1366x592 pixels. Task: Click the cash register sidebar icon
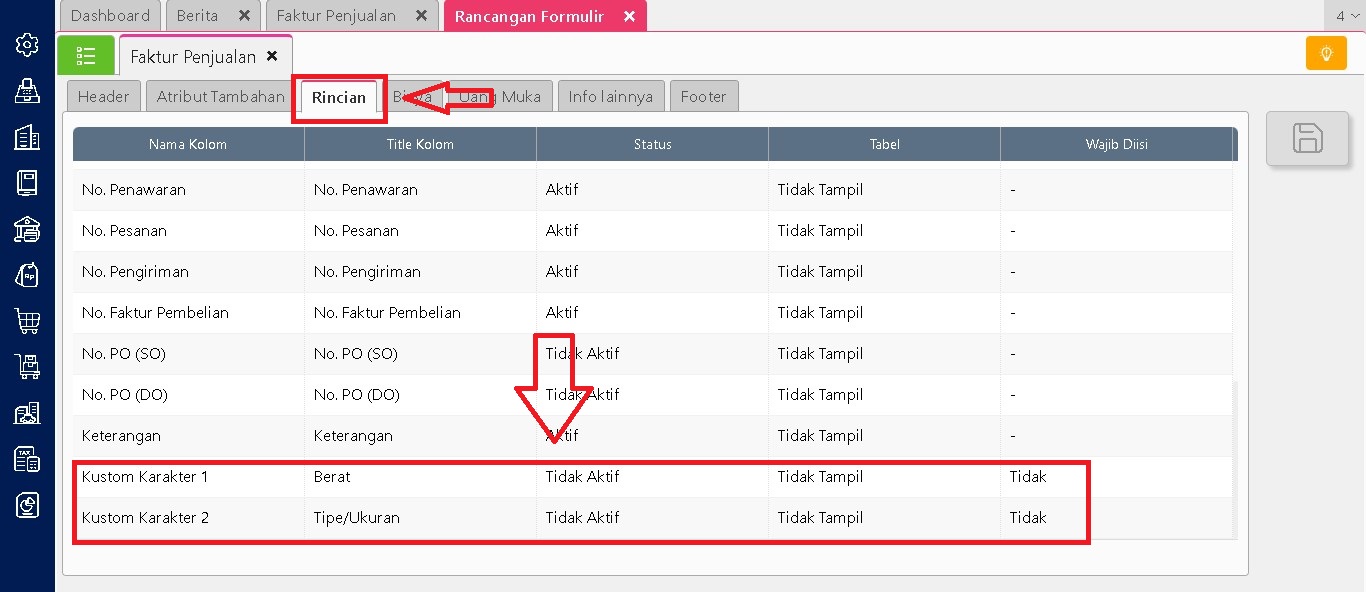27,91
